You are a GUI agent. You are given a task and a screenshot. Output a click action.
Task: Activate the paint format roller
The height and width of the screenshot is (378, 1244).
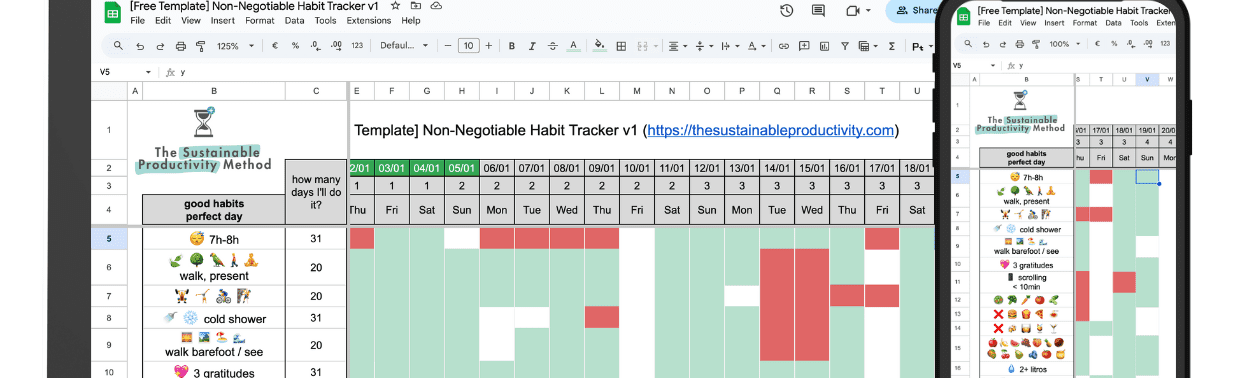[x=201, y=46]
